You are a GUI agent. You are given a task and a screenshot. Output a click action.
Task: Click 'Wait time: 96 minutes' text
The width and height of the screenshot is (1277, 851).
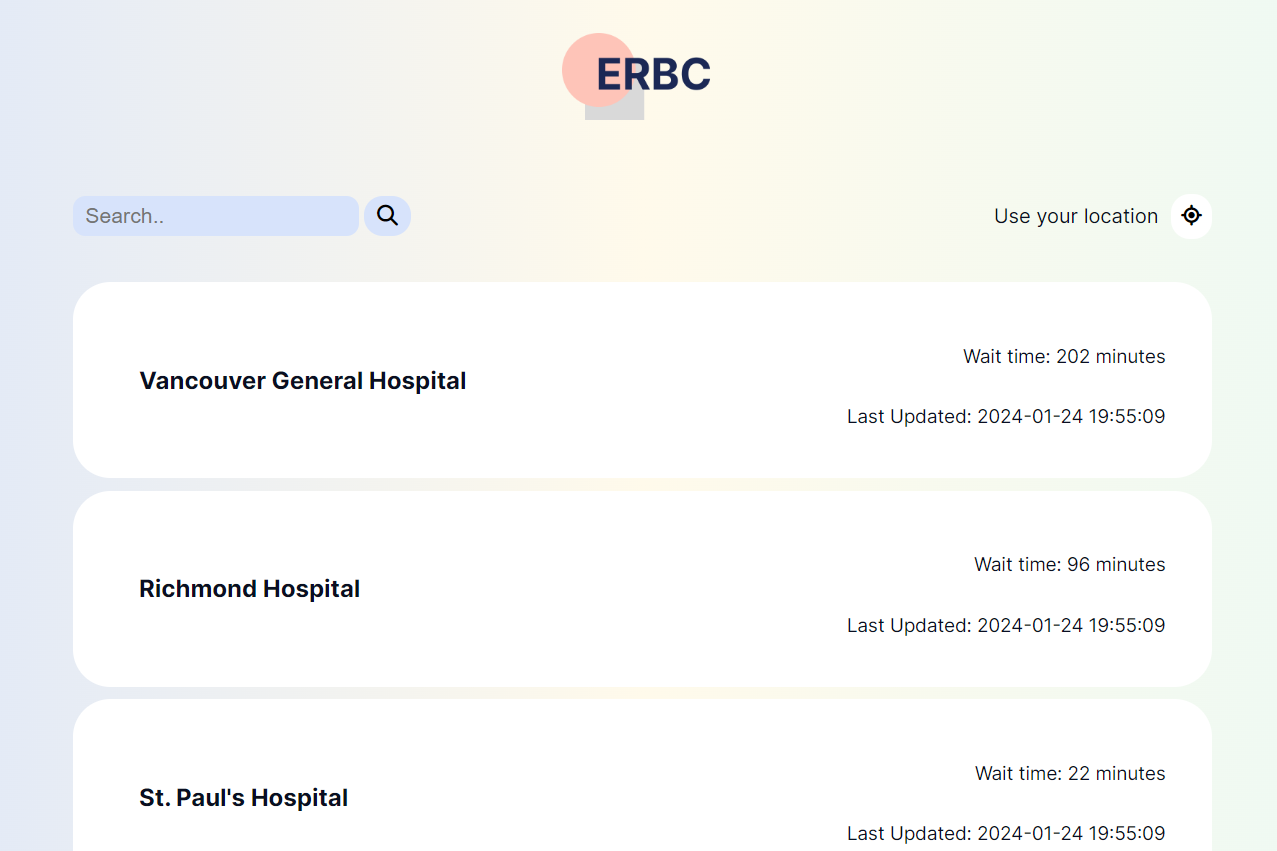click(x=1070, y=564)
